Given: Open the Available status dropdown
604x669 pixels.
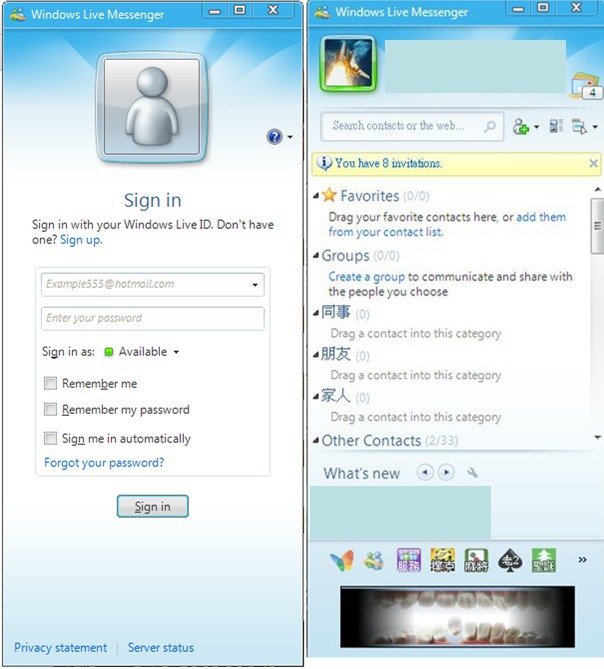Looking at the screenshot, I should click(142, 352).
